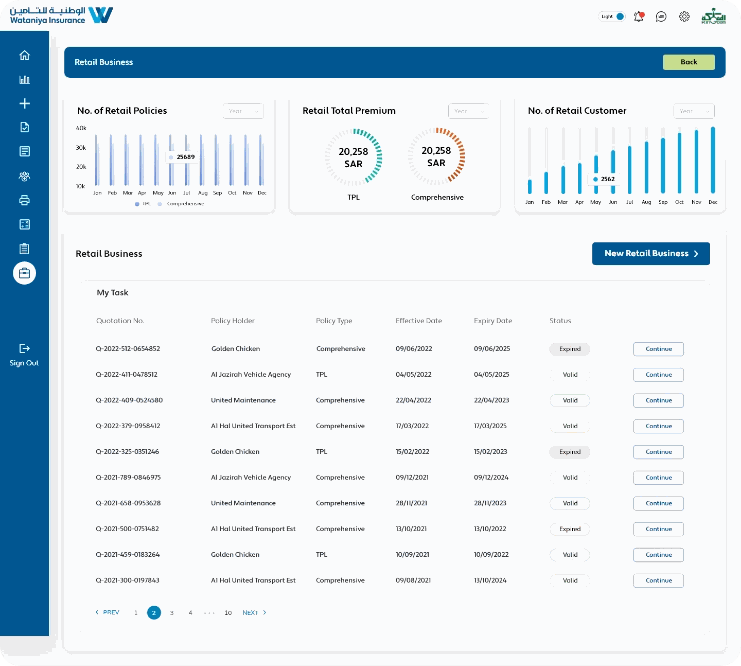
Task: Select quotation number Q-2021-658-0953628
Action: [x=128, y=503]
